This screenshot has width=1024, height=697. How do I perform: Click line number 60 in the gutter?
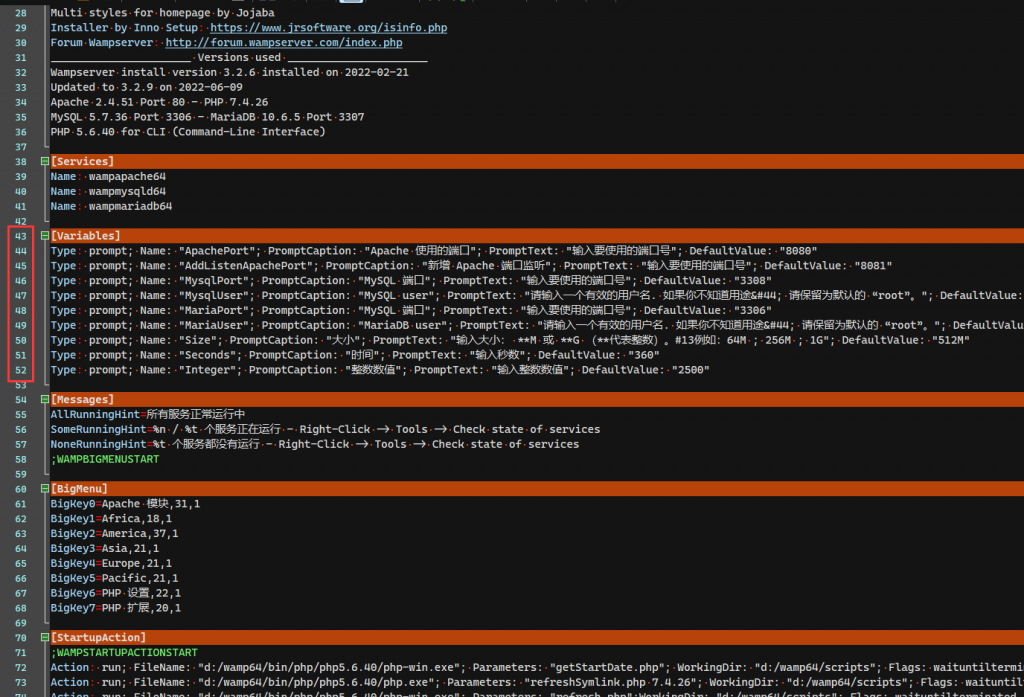(x=21, y=489)
